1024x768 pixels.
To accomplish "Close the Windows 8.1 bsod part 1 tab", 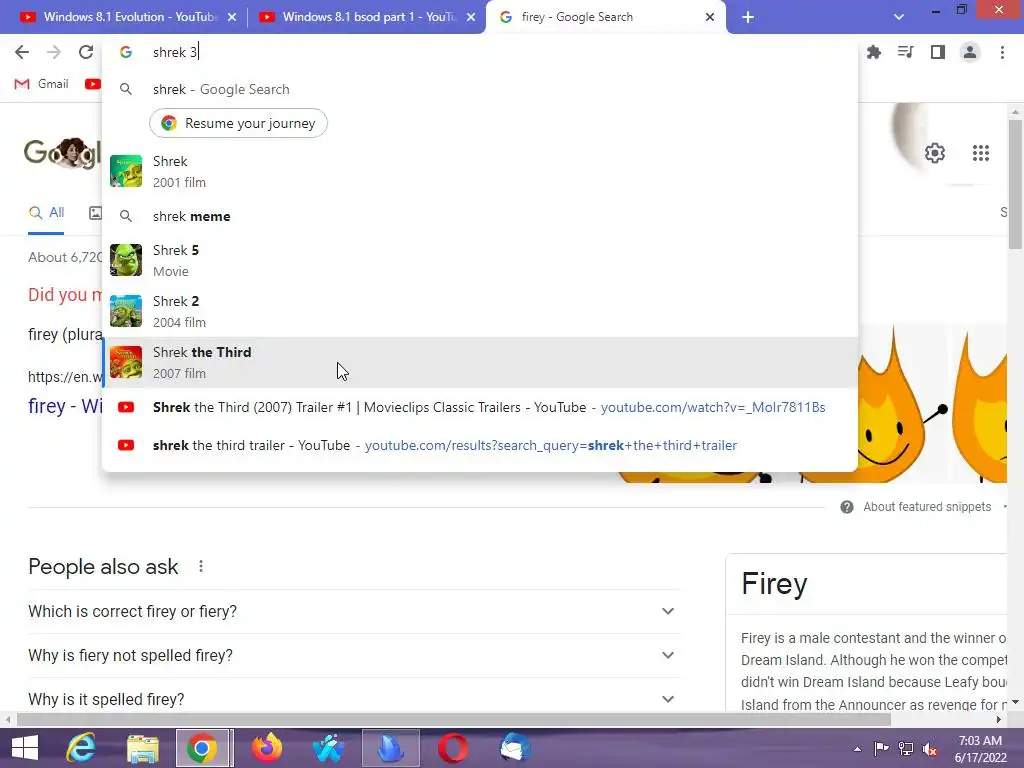I will 471,17.
